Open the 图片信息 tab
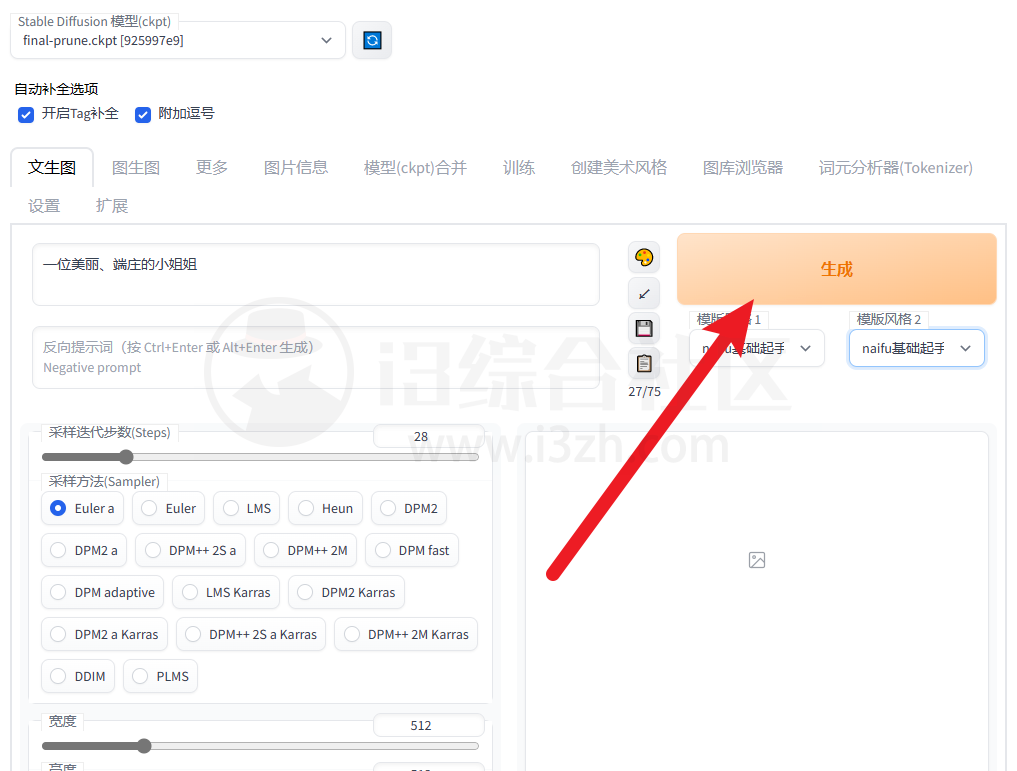Viewport: 1017px width, 771px height. click(x=296, y=168)
